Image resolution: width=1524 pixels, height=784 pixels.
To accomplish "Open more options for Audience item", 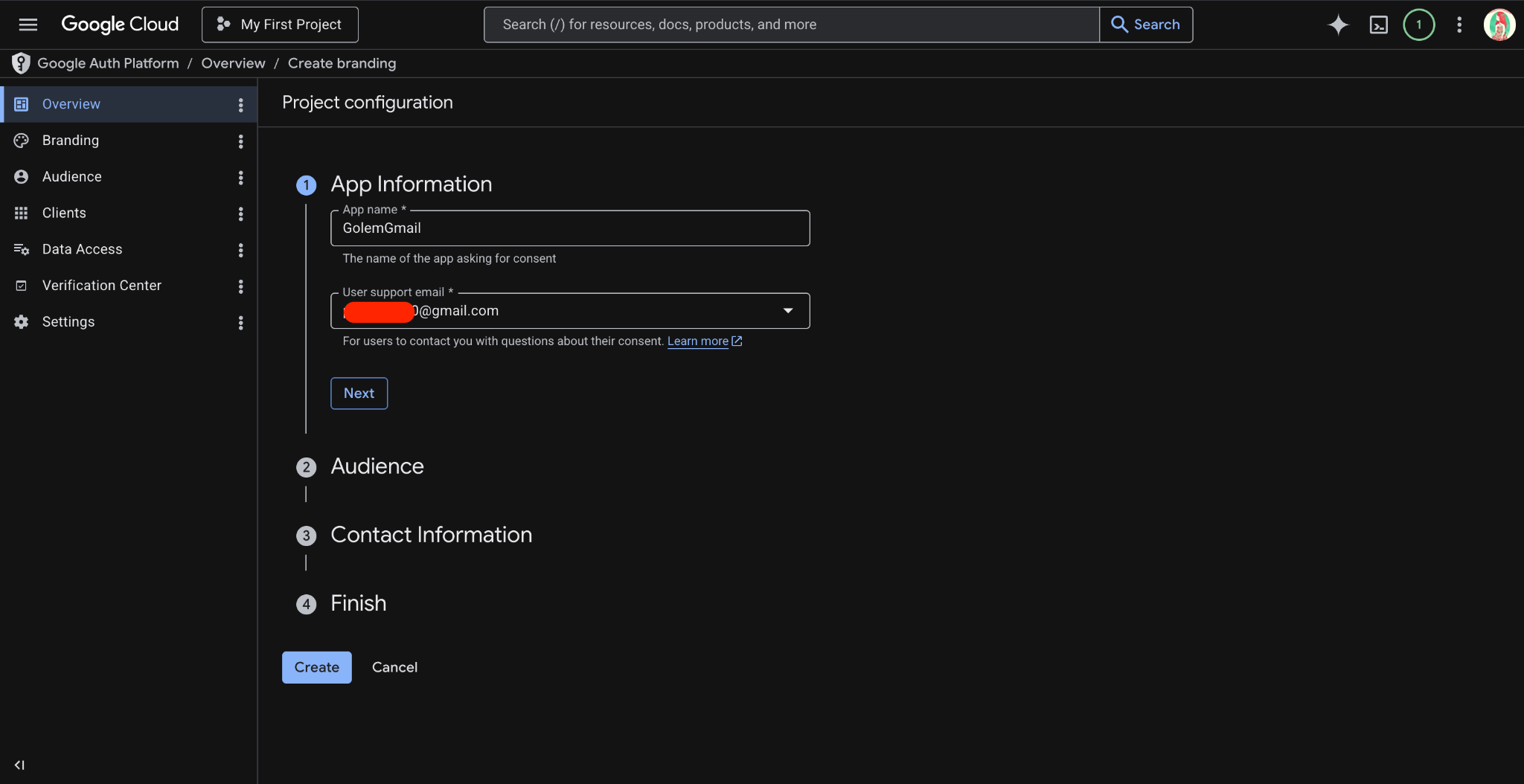I will coord(240,178).
